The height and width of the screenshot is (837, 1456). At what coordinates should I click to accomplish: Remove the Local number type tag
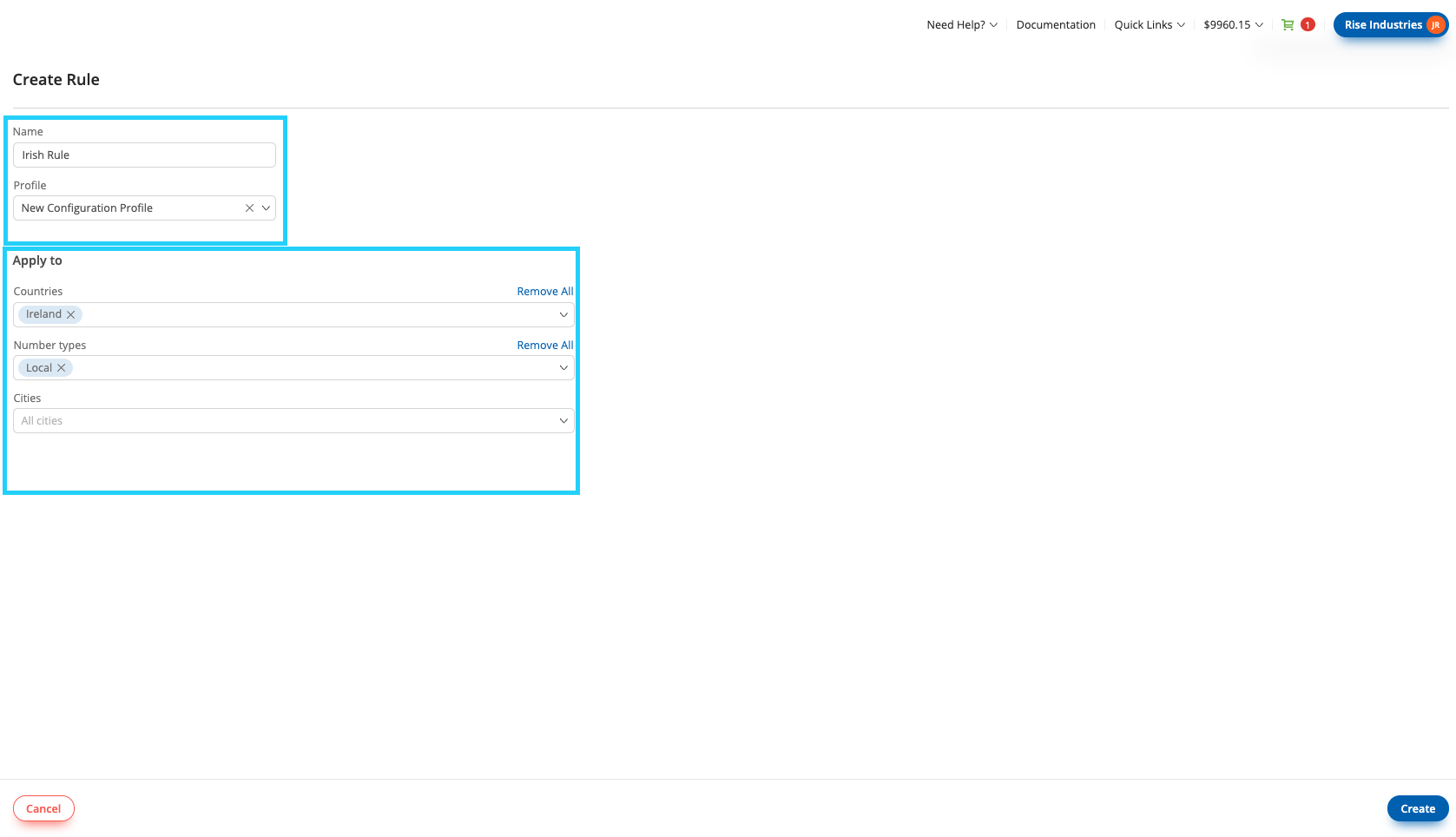(62, 368)
